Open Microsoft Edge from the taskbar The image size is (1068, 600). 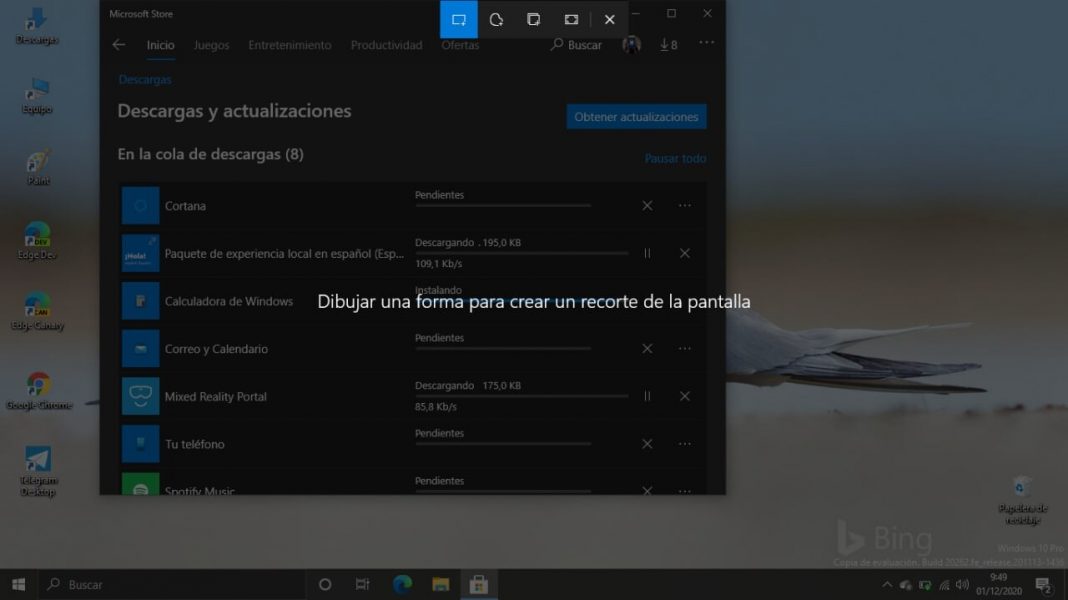click(x=401, y=583)
